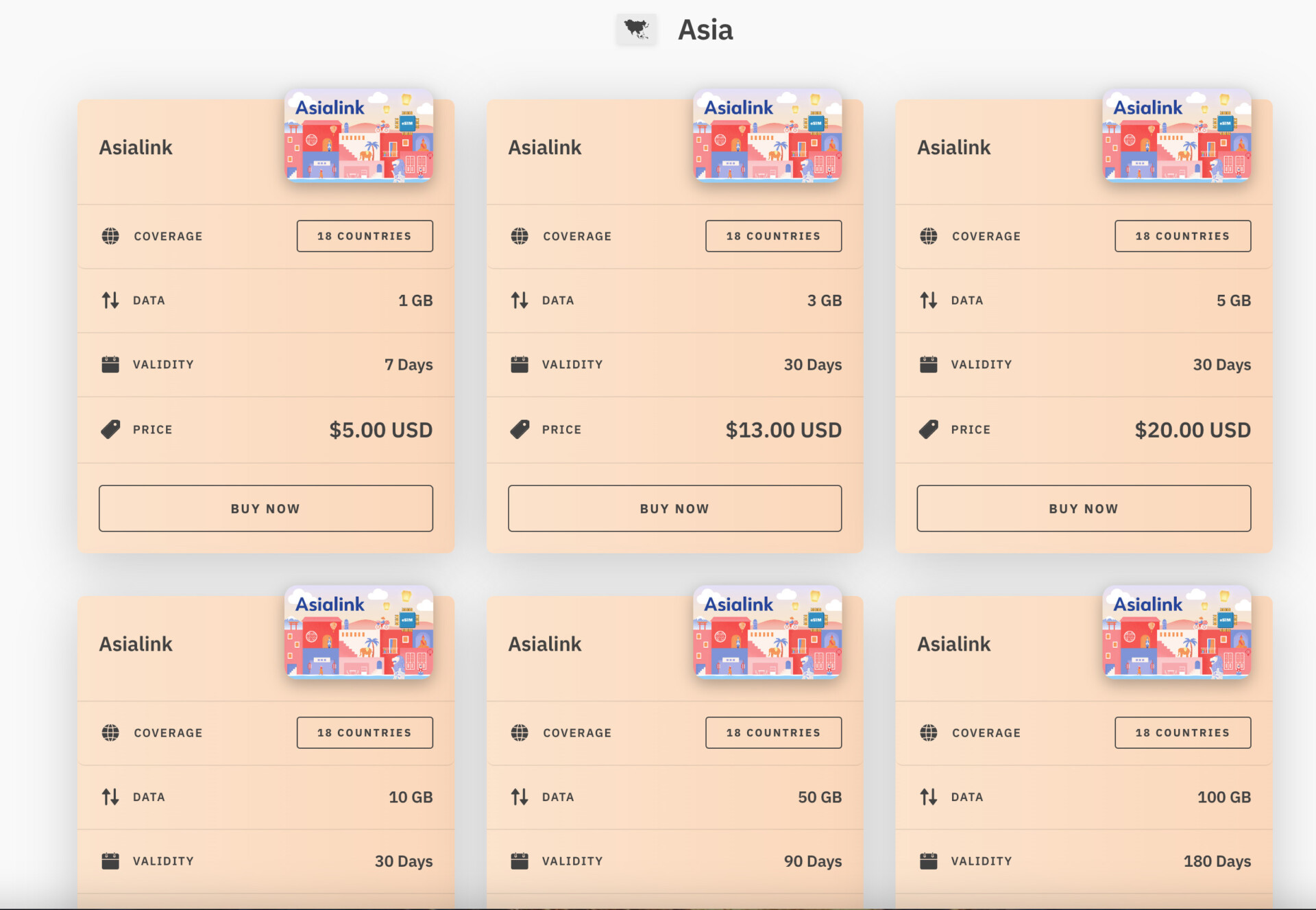Click the data arrows icon on the 100 GB card
The image size is (1316, 910).
pyautogui.click(x=929, y=797)
